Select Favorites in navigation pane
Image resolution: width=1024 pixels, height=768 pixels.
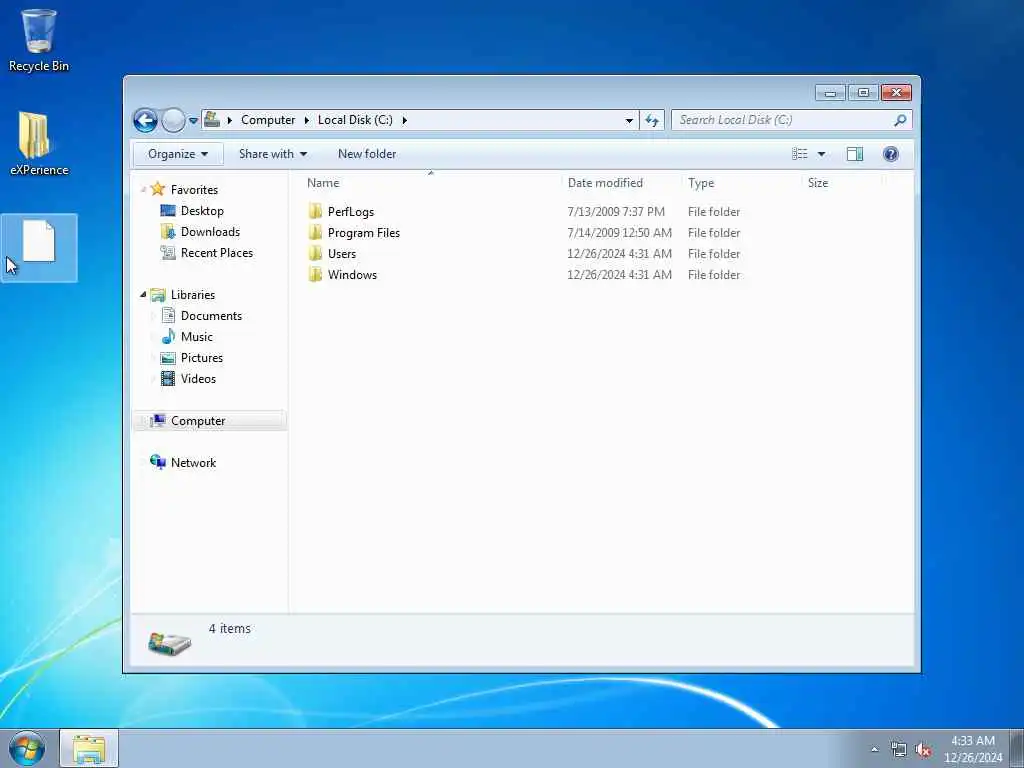click(194, 189)
